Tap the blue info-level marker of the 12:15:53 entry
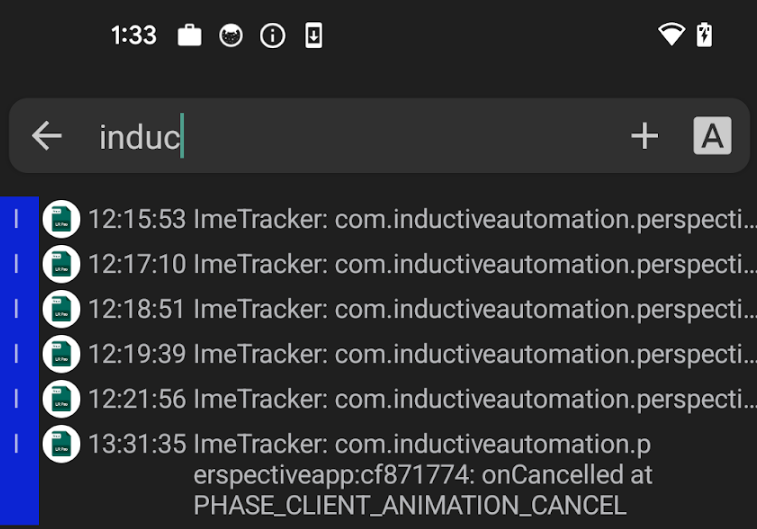The width and height of the screenshot is (757, 529). [x=17, y=219]
